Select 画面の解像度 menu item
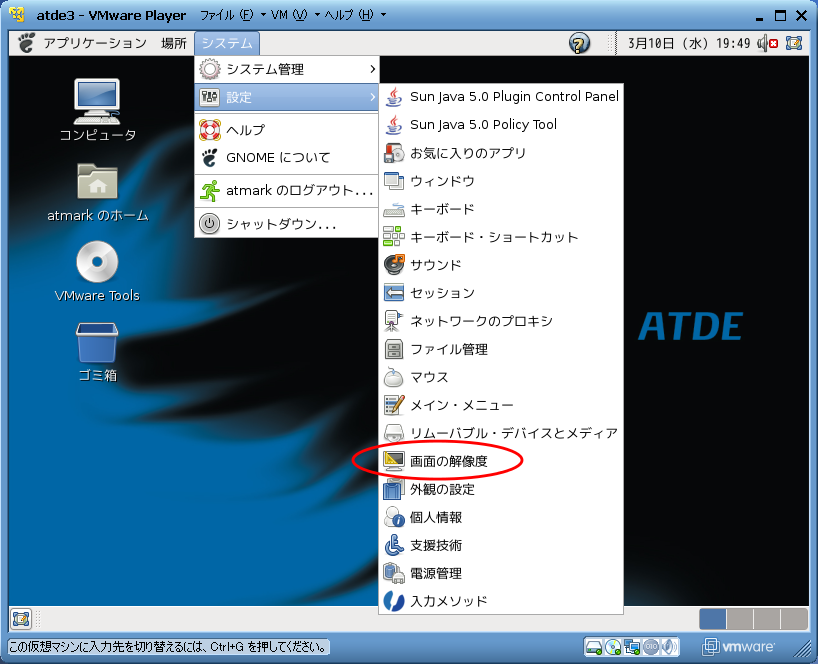818x664 pixels. point(501,462)
